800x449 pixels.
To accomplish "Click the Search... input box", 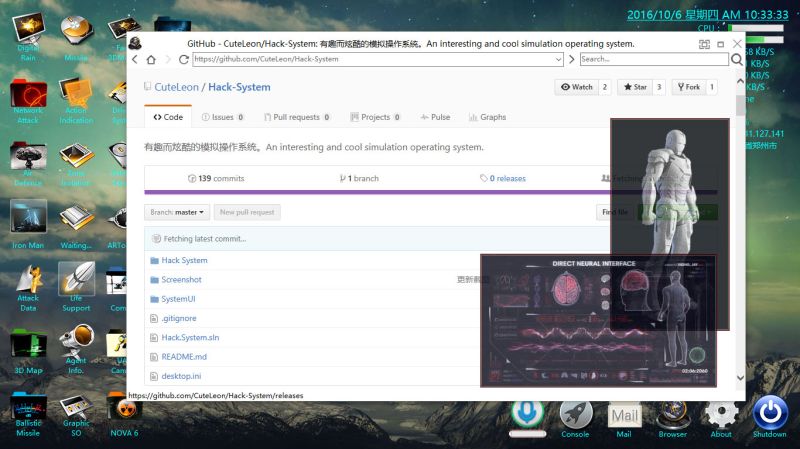I will pos(654,59).
